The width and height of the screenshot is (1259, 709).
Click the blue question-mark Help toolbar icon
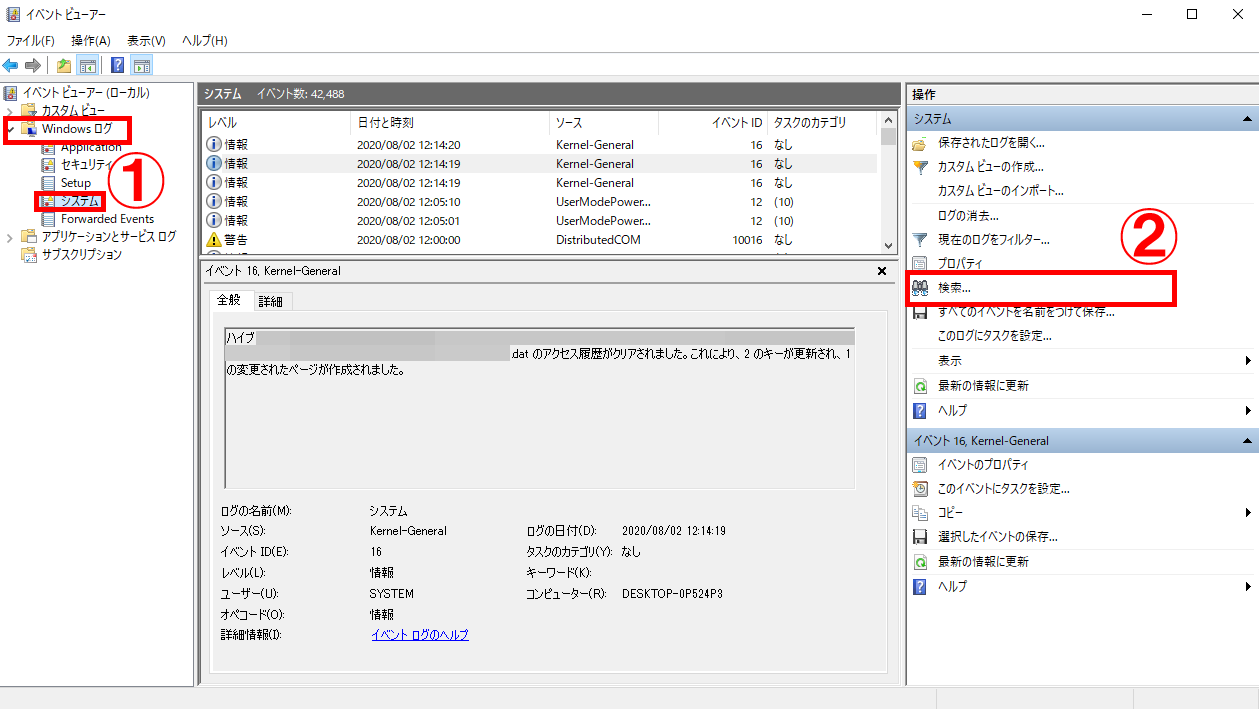[118, 66]
